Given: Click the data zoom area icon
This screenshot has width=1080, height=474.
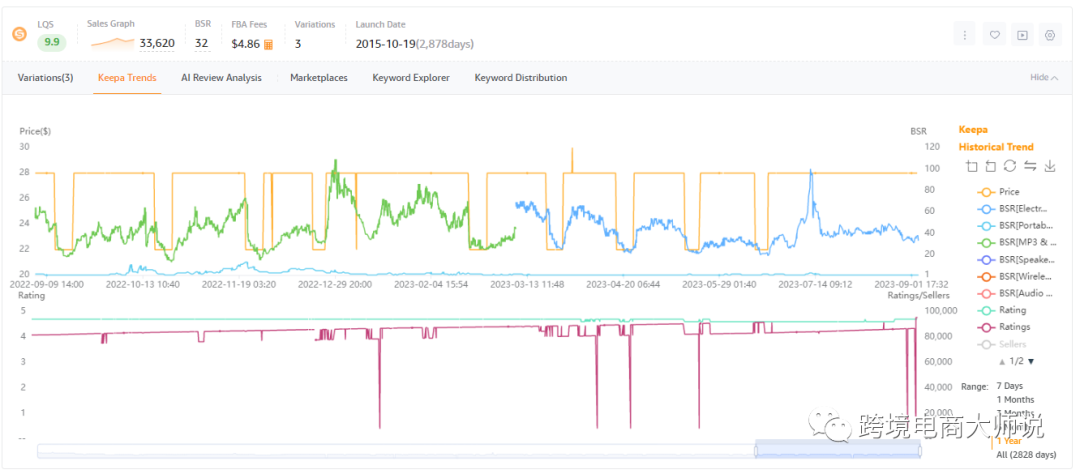Looking at the screenshot, I should click(x=971, y=166).
